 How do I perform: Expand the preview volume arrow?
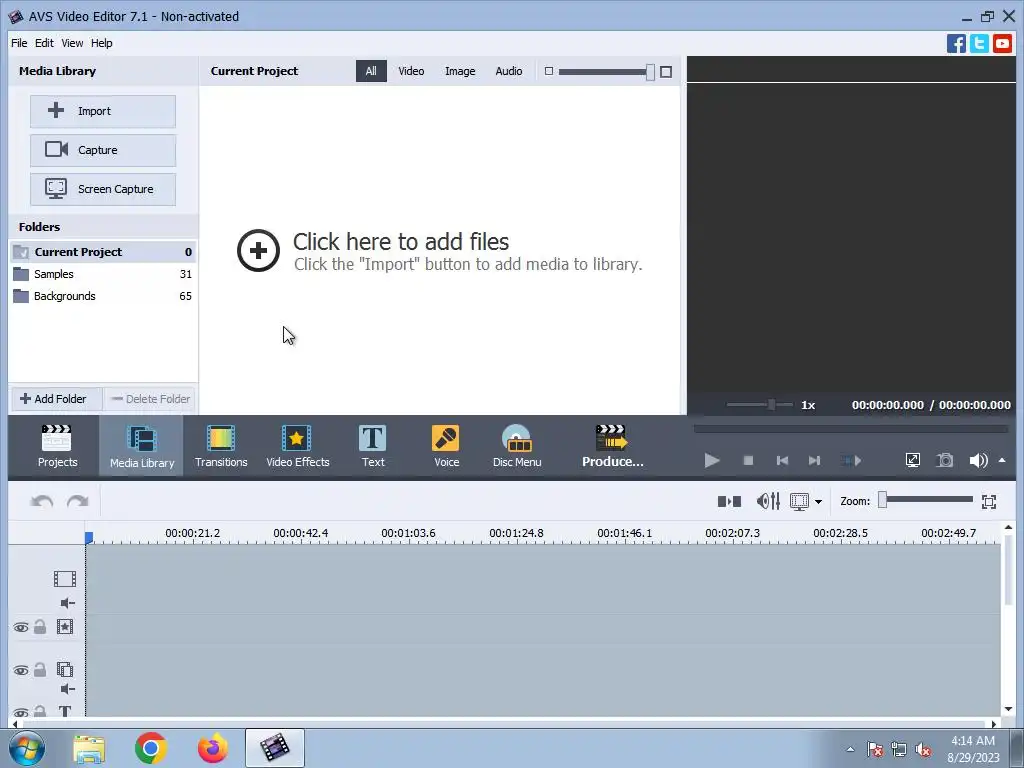(x=1002, y=460)
